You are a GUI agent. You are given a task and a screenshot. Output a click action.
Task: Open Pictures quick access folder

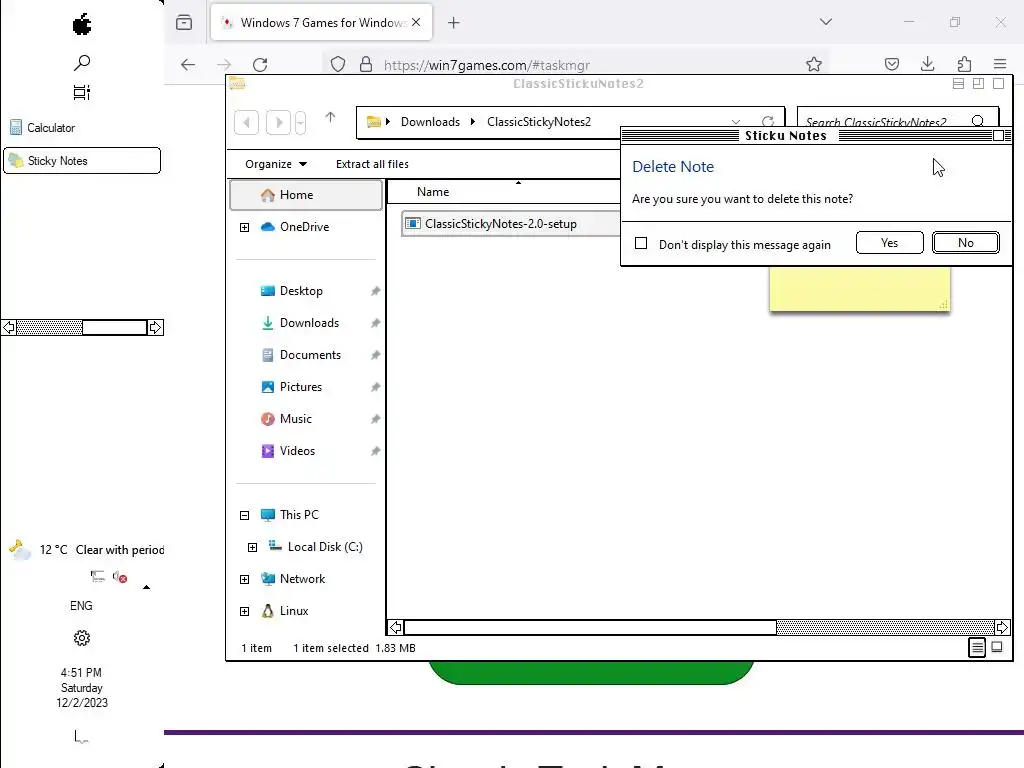(300, 387)
